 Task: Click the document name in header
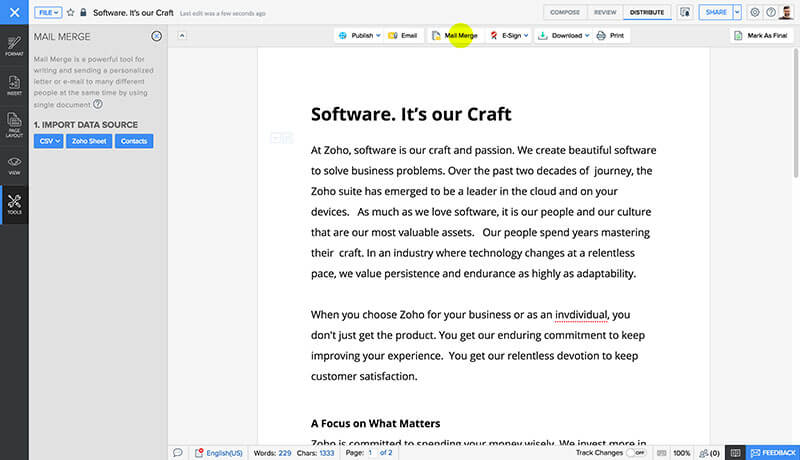(x=133, y=12)
